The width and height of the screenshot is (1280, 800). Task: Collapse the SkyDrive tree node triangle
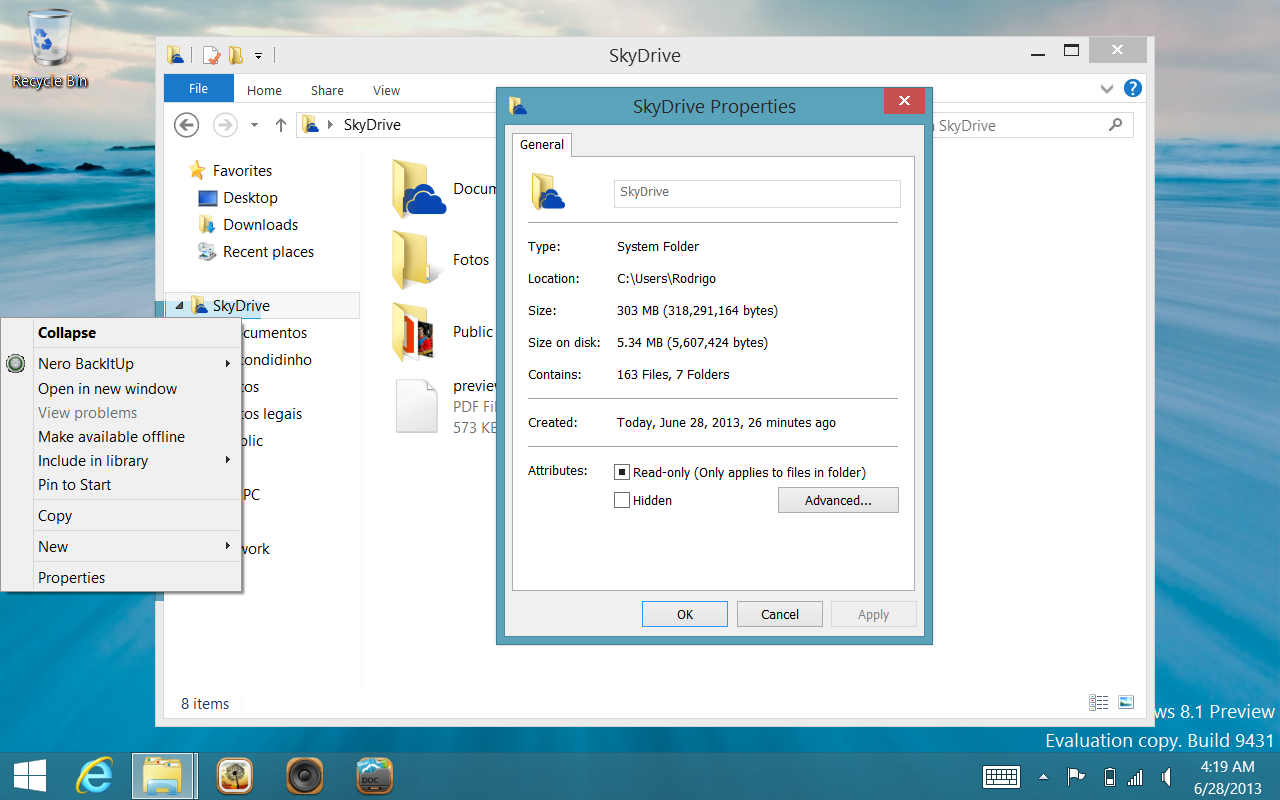179,306
